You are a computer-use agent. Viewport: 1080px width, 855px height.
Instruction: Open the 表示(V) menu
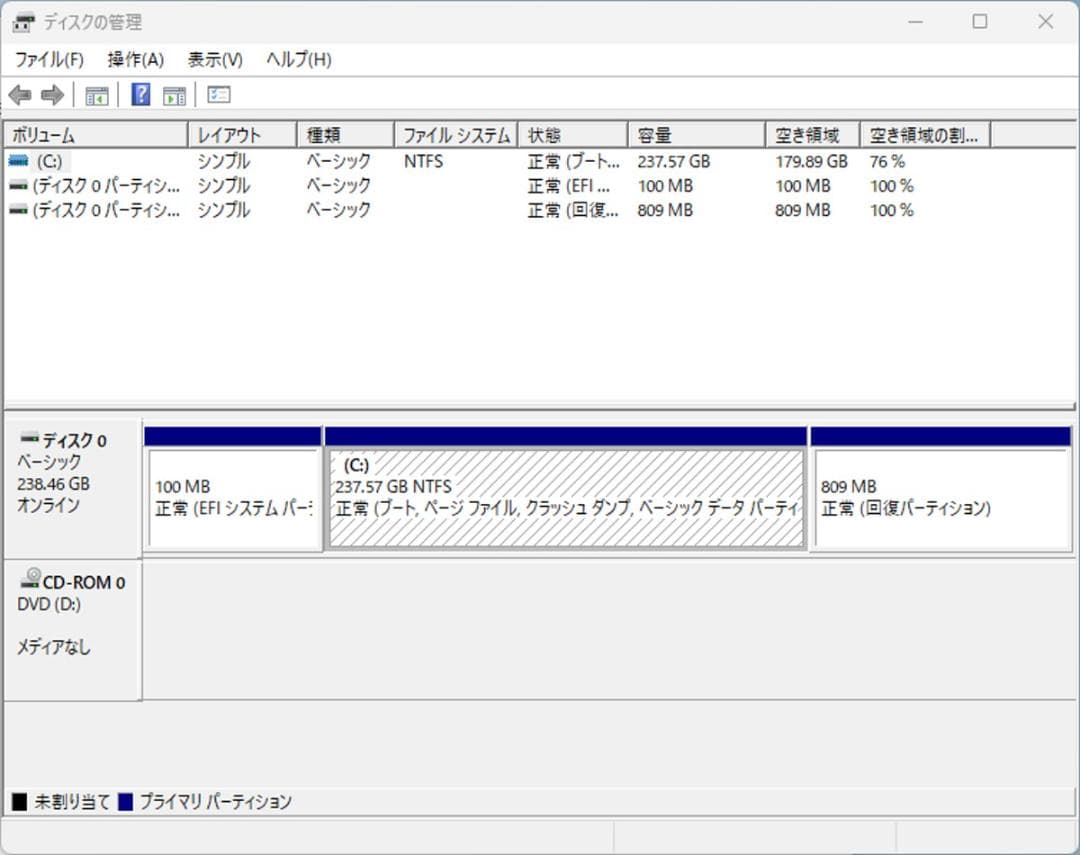pyautogui.click(x=213, y=59)
